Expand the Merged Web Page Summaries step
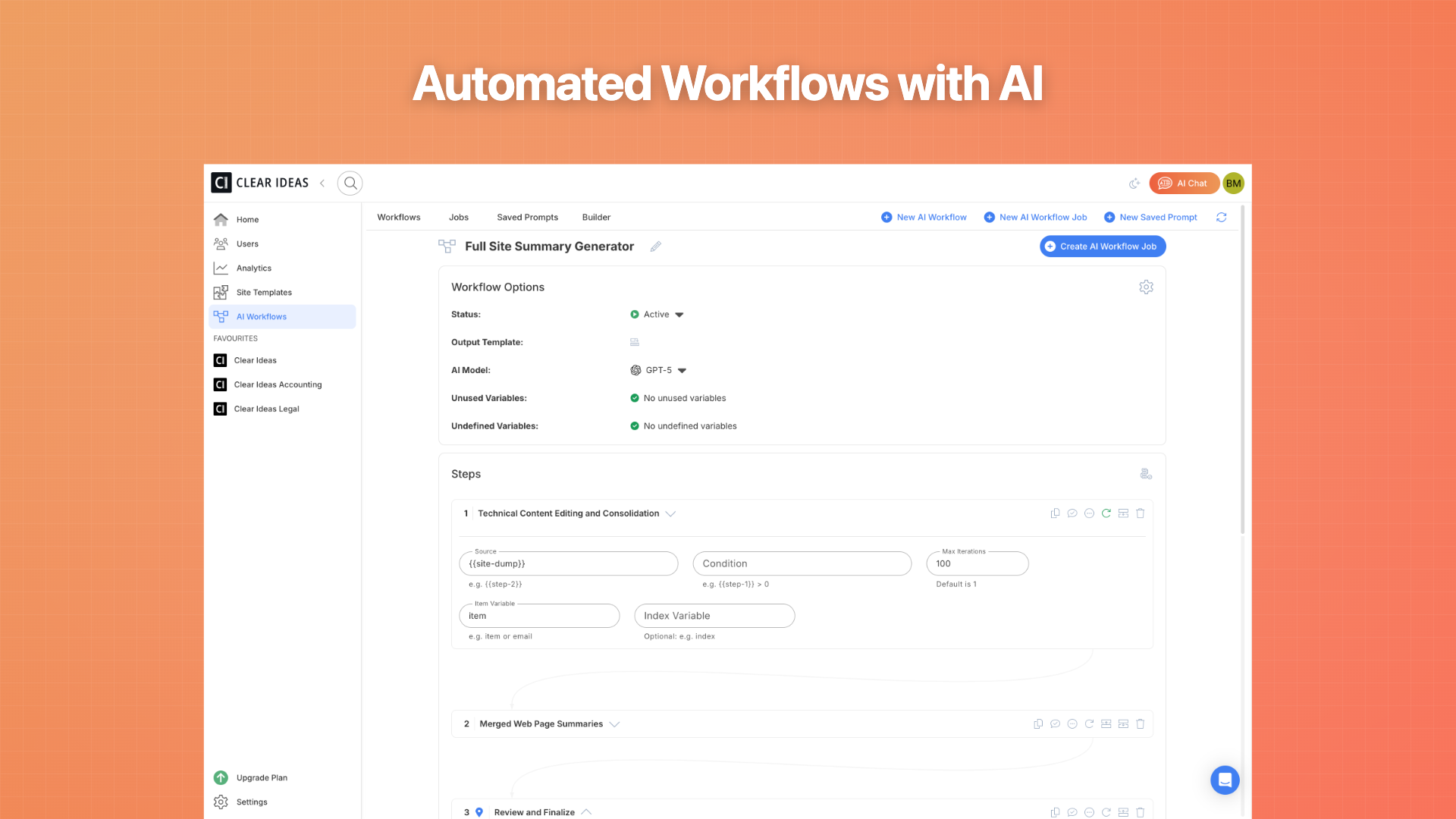Screen dimensions: 1456x819 (x=615, y=723)
